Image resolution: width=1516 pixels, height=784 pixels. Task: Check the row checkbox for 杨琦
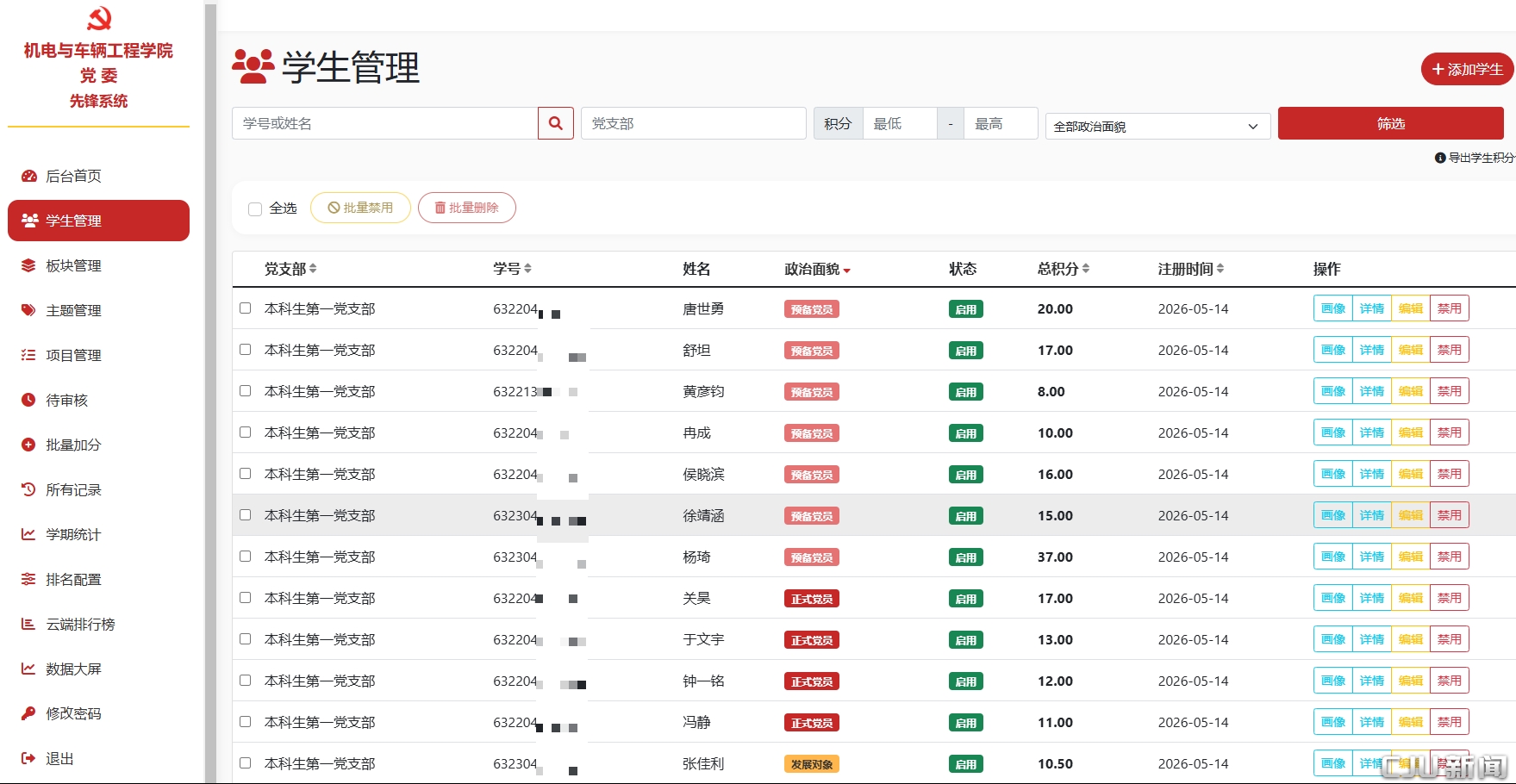pos(246,557)
